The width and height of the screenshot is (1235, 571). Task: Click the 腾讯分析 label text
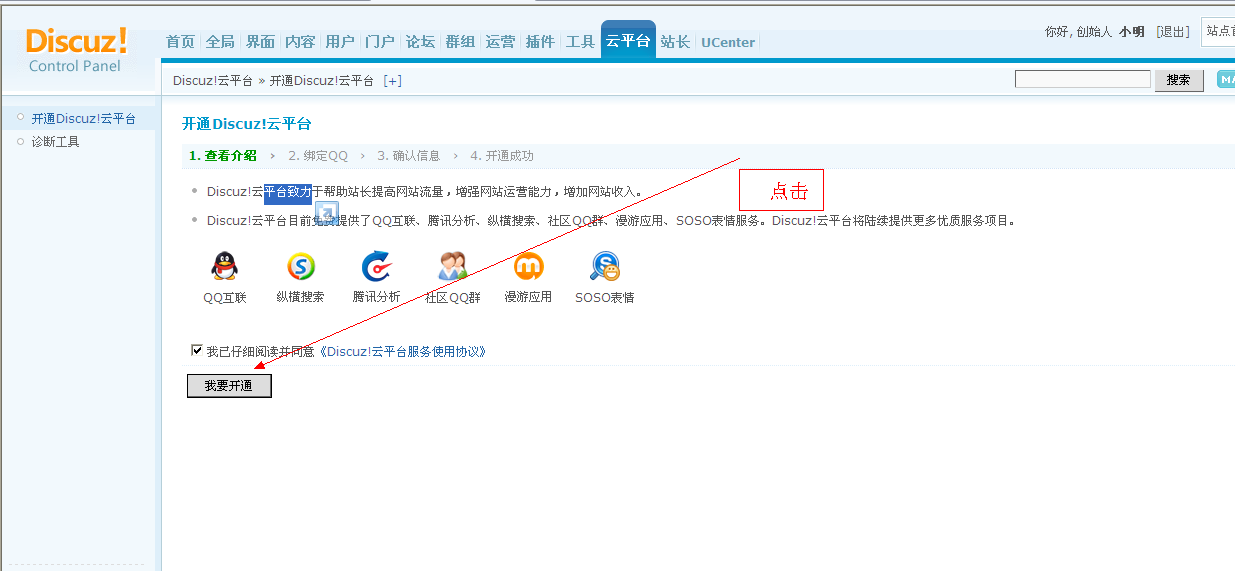click(377, 297)
